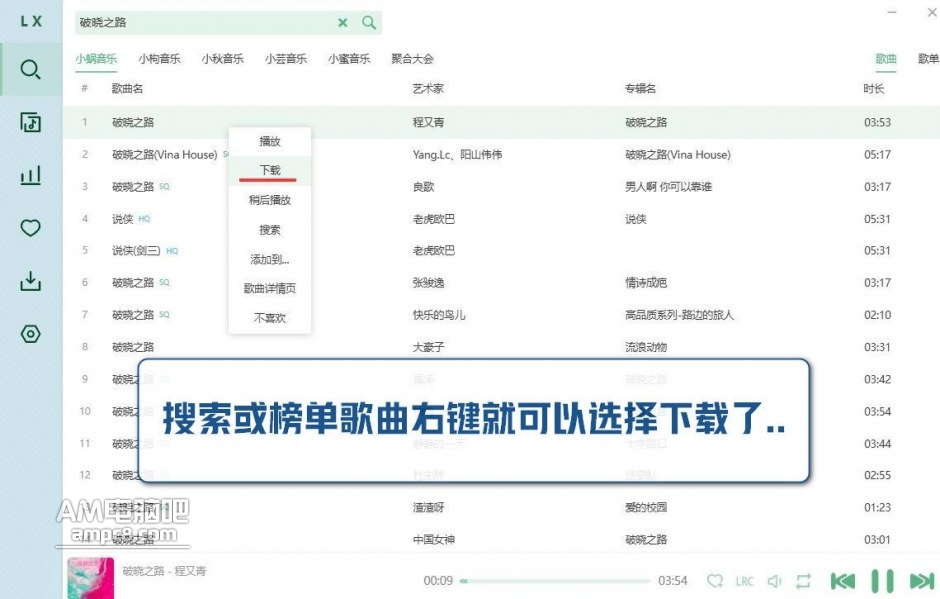Go back to previous track
The image size is (940, 599).
click(x=843, y=581)
